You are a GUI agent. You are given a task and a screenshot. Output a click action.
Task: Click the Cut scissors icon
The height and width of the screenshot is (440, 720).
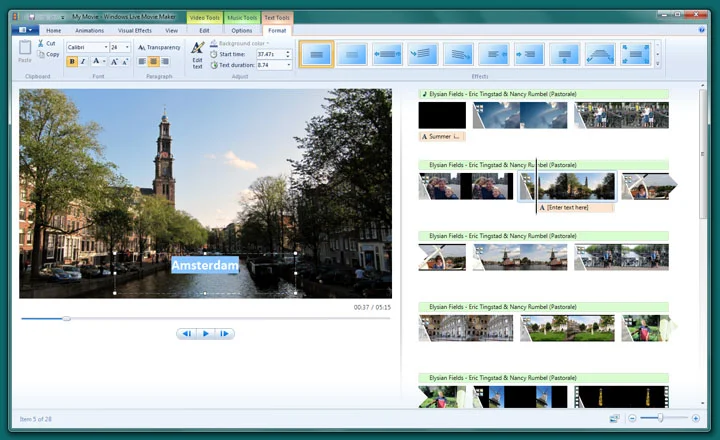pyautogui.click(x=41, y=43)
